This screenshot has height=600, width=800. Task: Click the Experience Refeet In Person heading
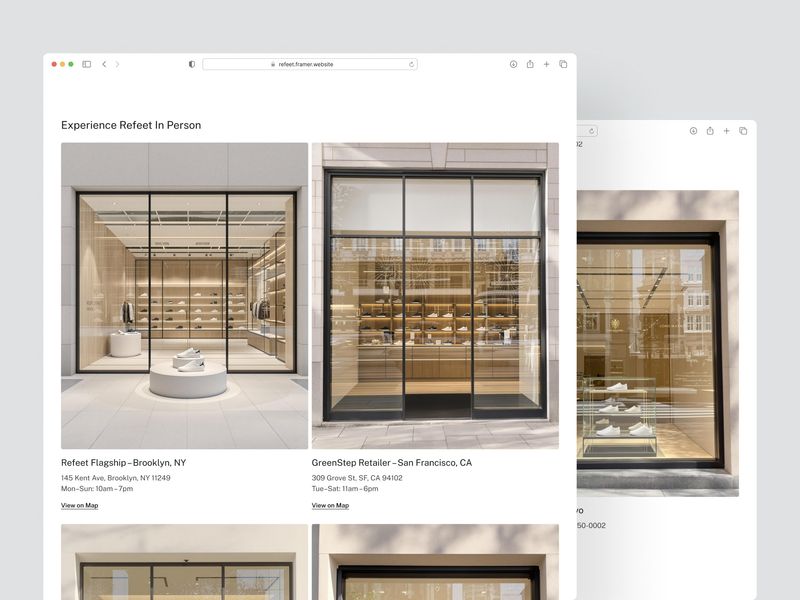point(130,125)
